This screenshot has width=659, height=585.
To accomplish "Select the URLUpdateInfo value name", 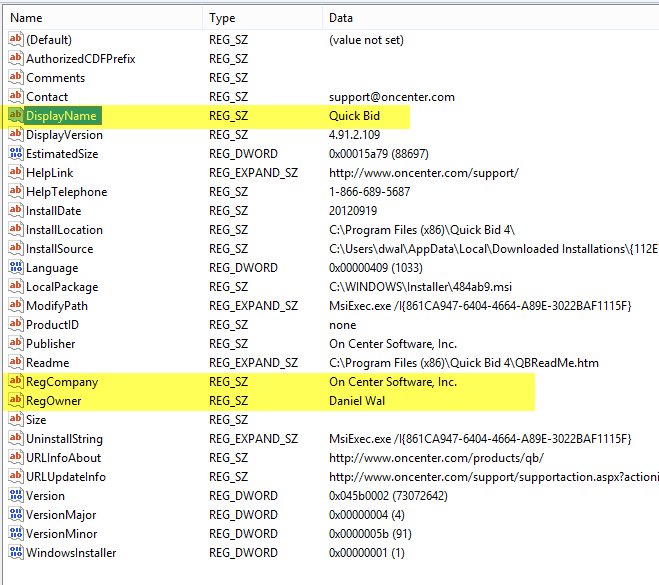I will point(66,477).
